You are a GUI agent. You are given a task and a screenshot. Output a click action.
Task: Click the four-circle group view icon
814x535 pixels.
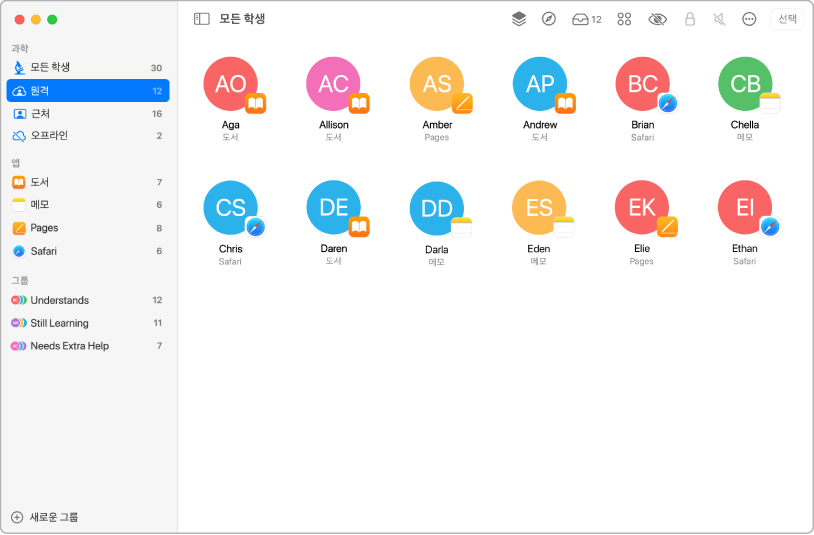[x=624, y=19]
